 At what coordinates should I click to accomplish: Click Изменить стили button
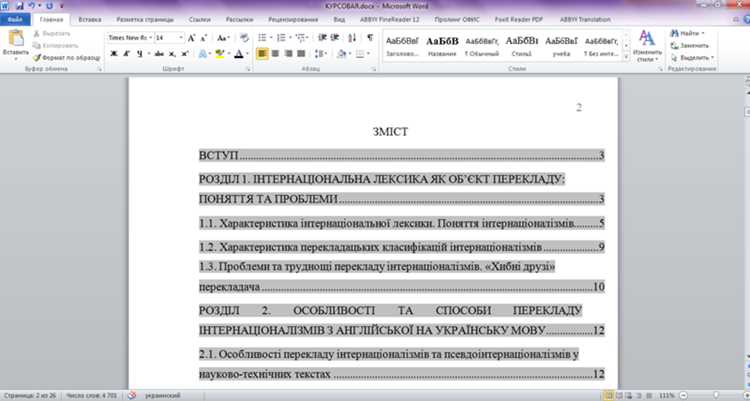point(647,46)
